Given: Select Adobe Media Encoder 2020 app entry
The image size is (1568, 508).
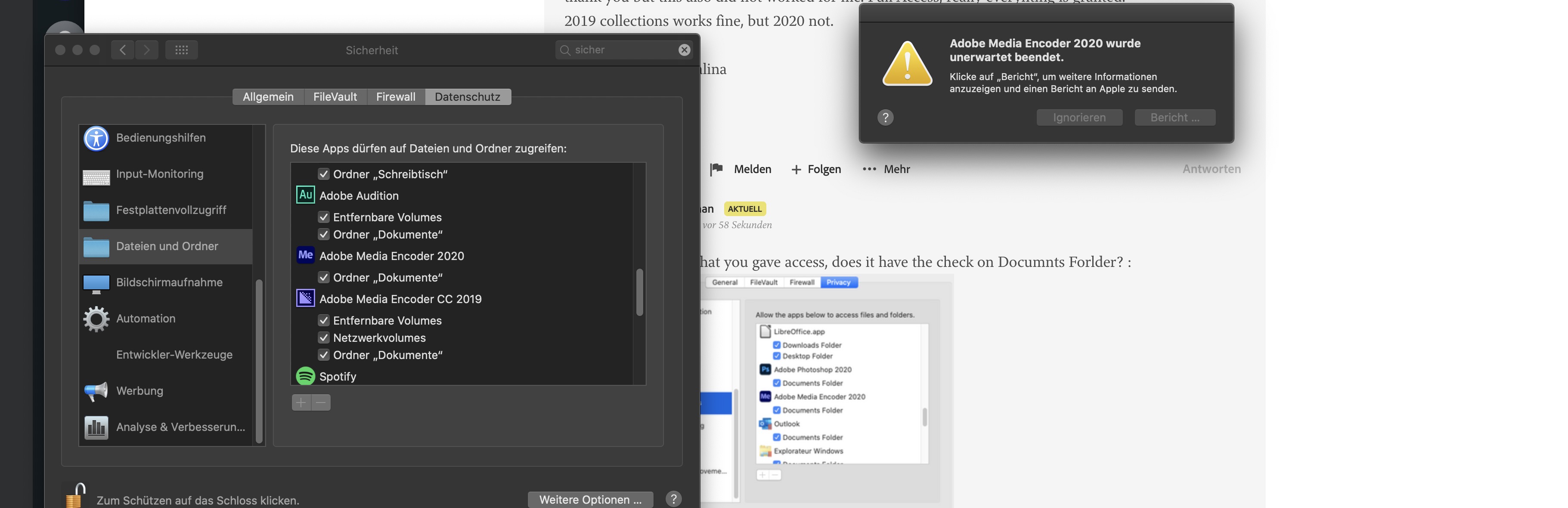Looking at the screenshot, I should pyautogui.click(x=391, y=256).
